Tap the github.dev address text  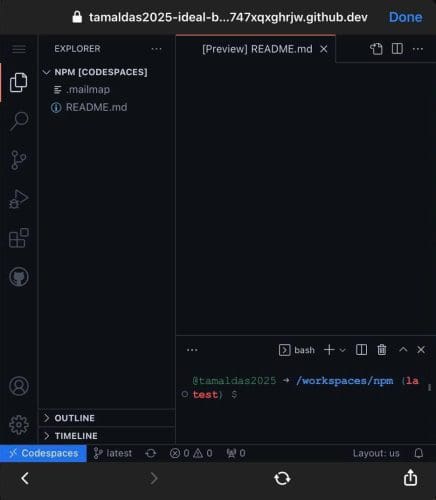[x=228, y=17]
